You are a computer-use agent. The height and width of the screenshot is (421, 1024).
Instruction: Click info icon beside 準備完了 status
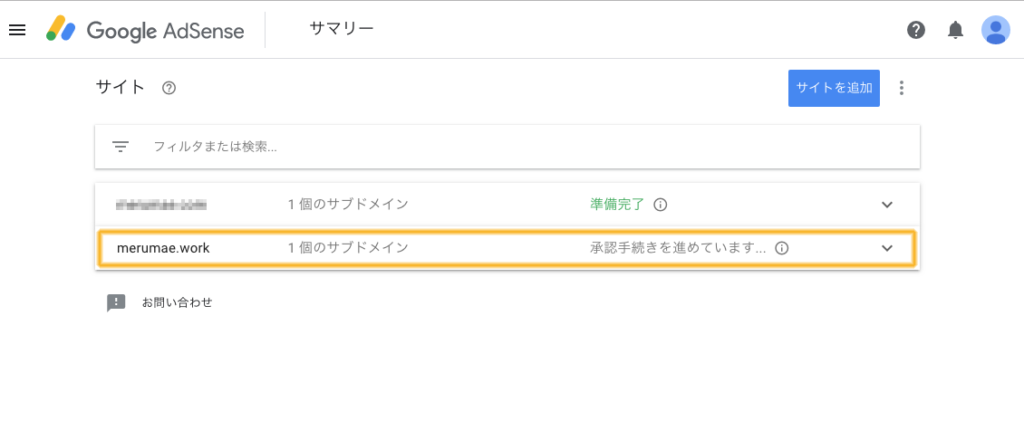pyautogui.click(x=660, y=205)
